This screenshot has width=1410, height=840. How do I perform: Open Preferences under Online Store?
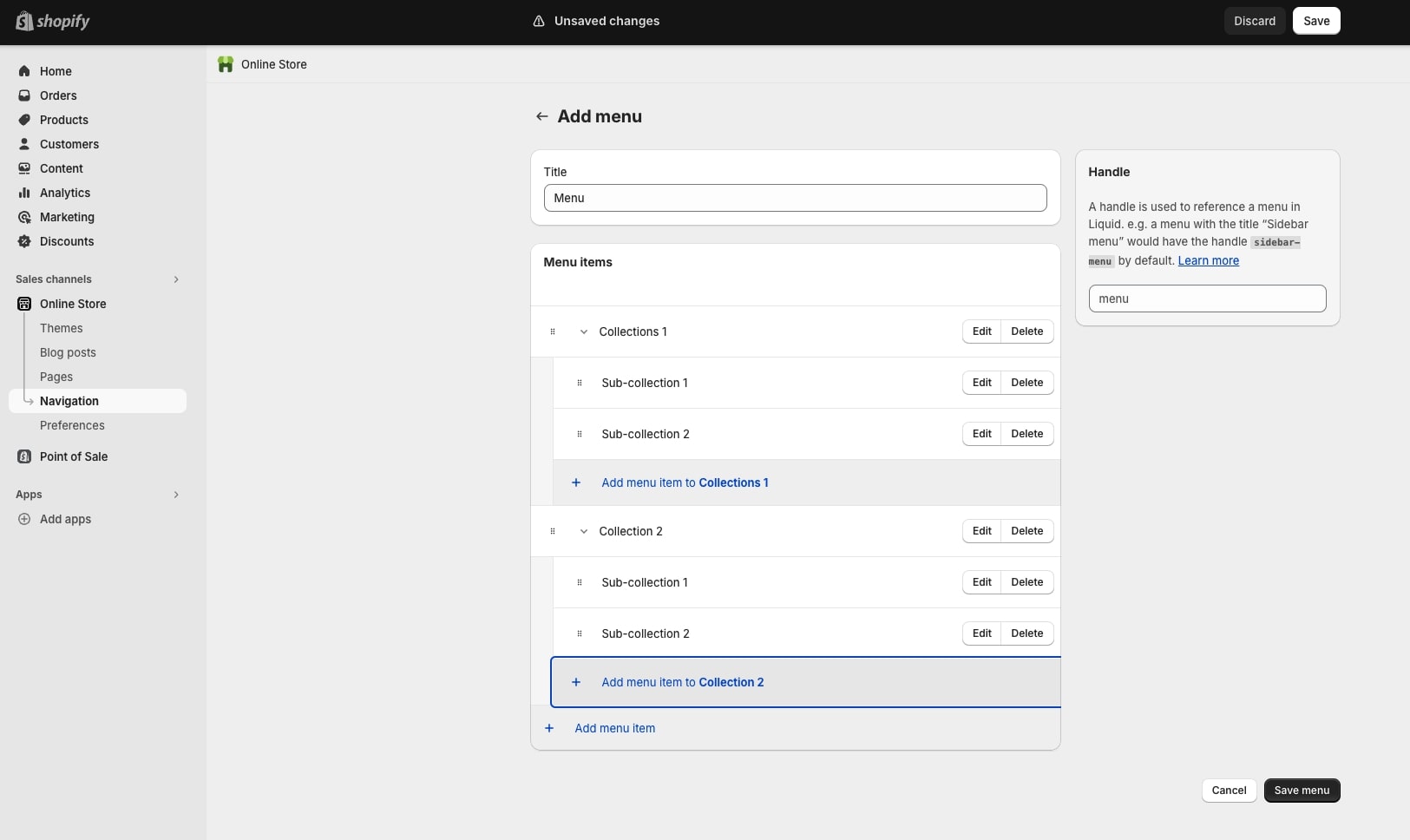pos(72,425)
